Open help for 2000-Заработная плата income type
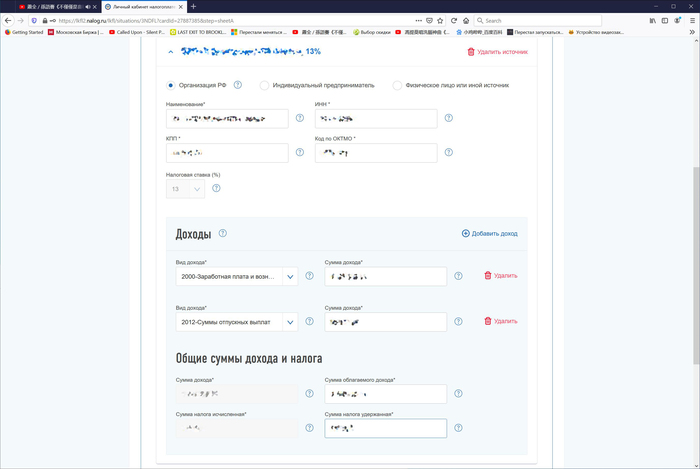Screen dimensions: 700x469 point(309,276)
